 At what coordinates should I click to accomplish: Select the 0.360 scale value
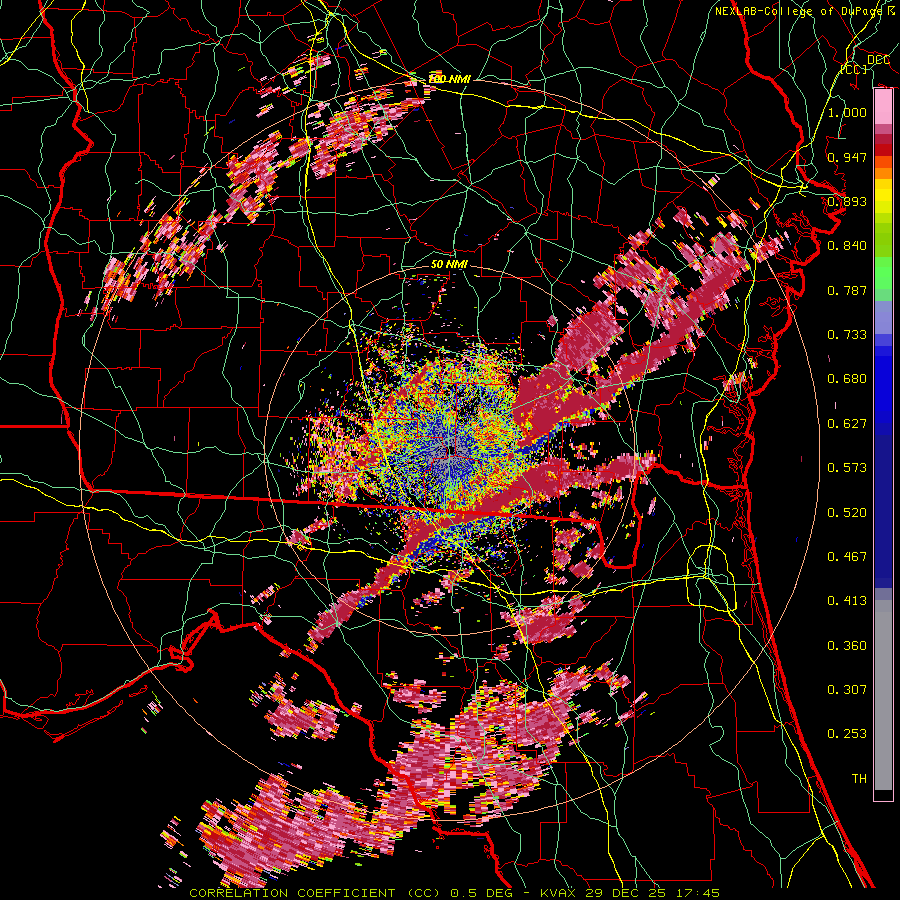pos(847,646)
